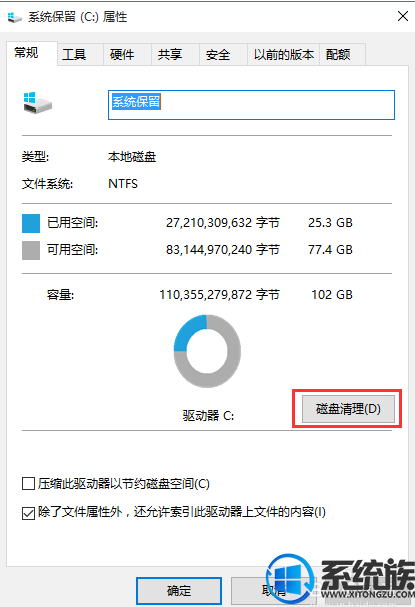Screen dimensions: 415x607
Task: Uncheck allow indexing file contents option
Action: [x=28, y=513]
